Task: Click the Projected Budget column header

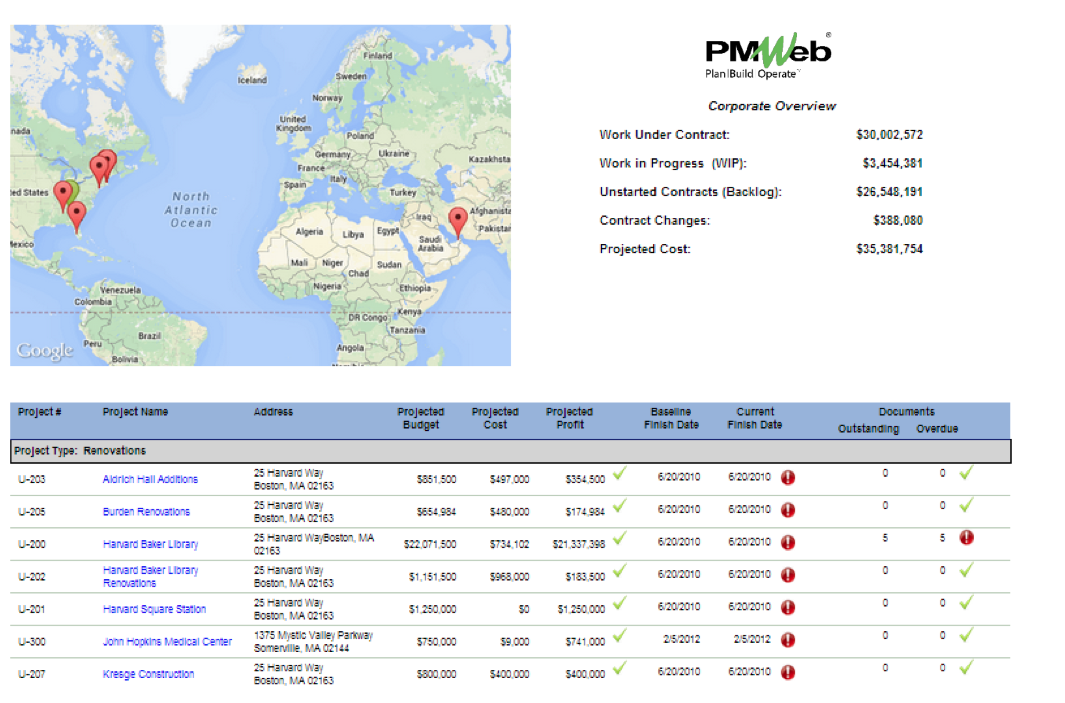Action: (420, 418)
